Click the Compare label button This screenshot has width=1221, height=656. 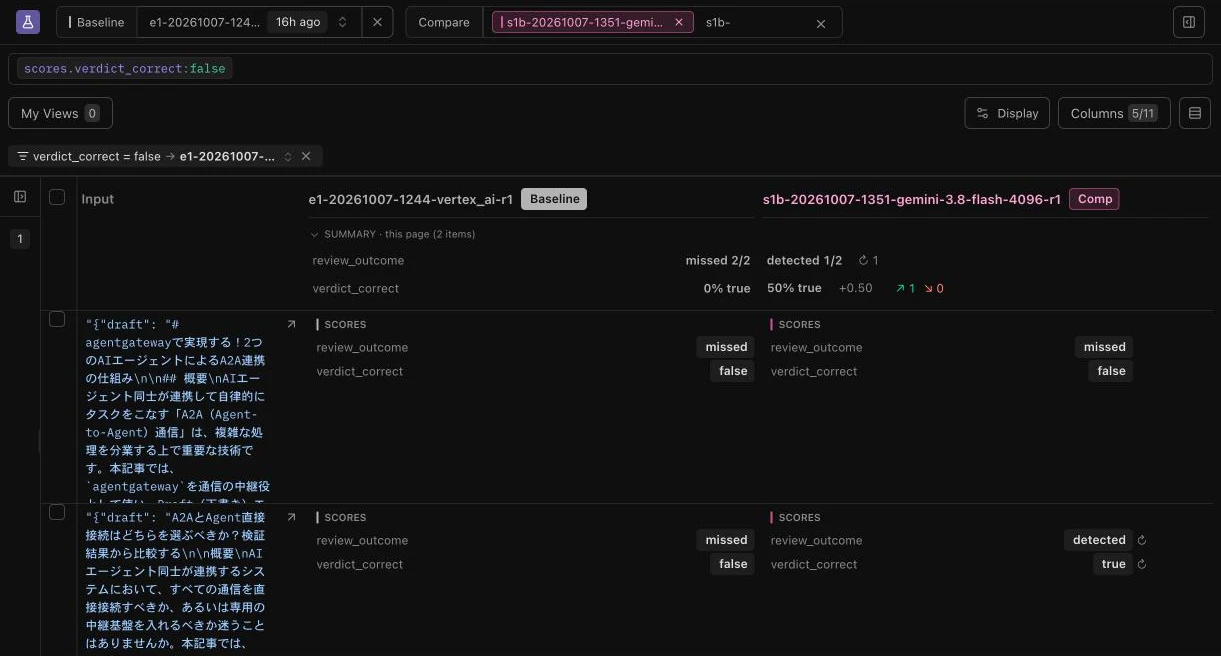click(444, 22)
